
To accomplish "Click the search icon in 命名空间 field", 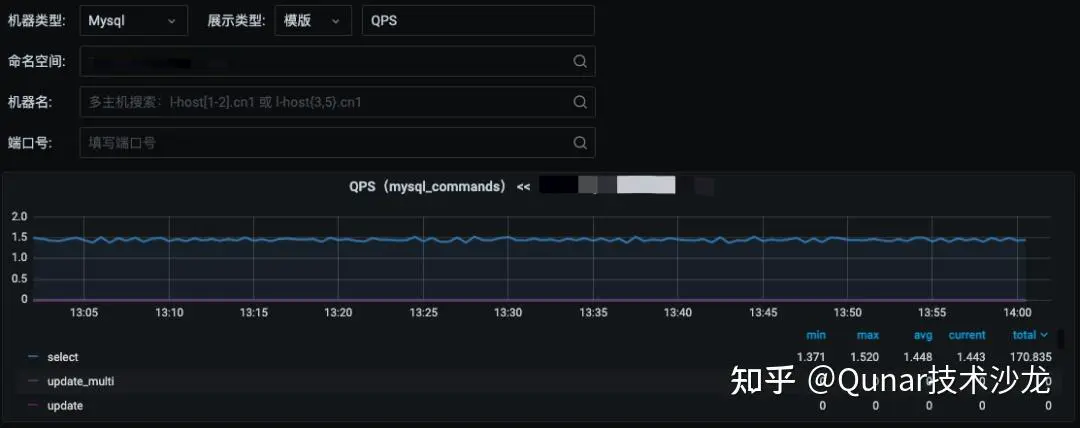I will click(x=579, y=61).
